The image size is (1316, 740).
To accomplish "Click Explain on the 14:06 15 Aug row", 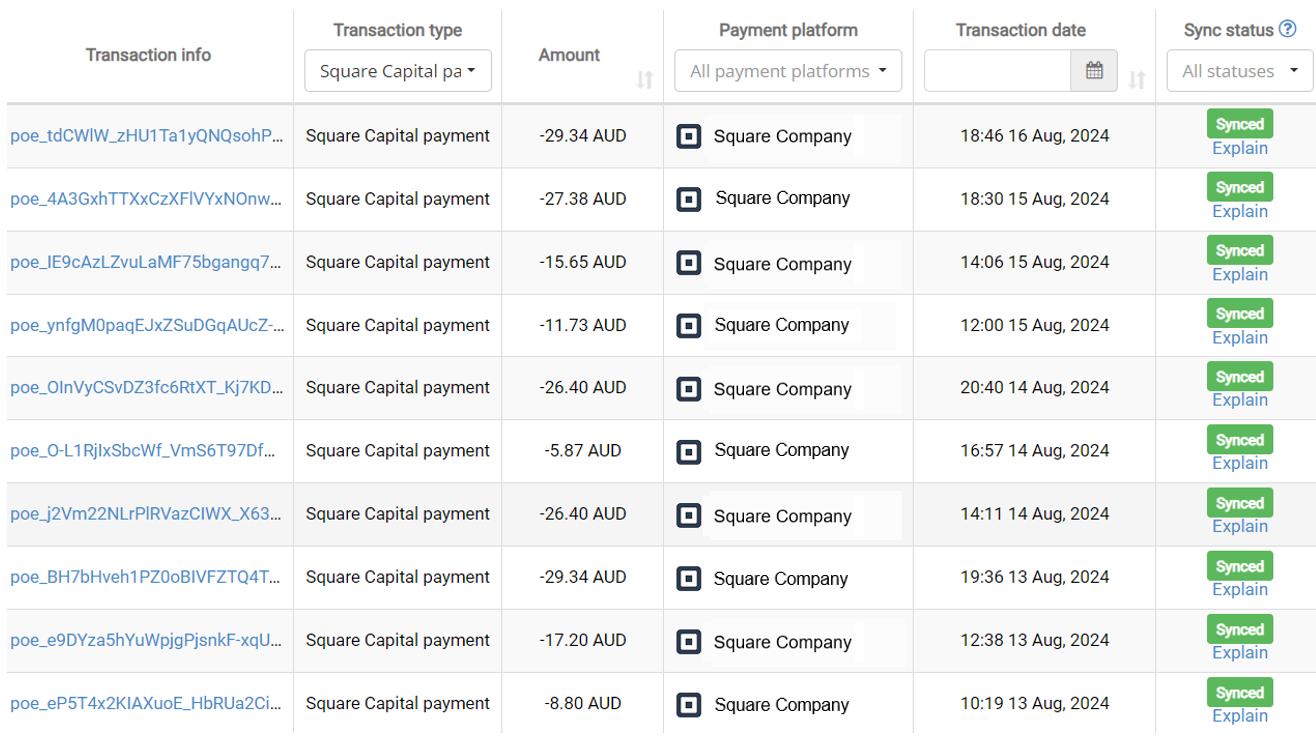I will pyautogui.click(x=1239, y=274).
